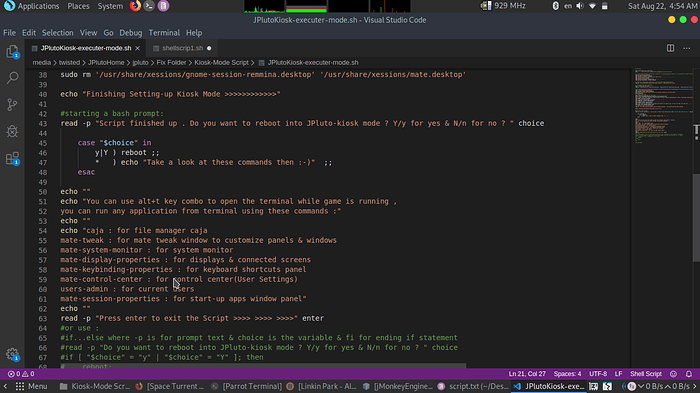
Task: Open the Debug menu
Action: pos(130,33)
